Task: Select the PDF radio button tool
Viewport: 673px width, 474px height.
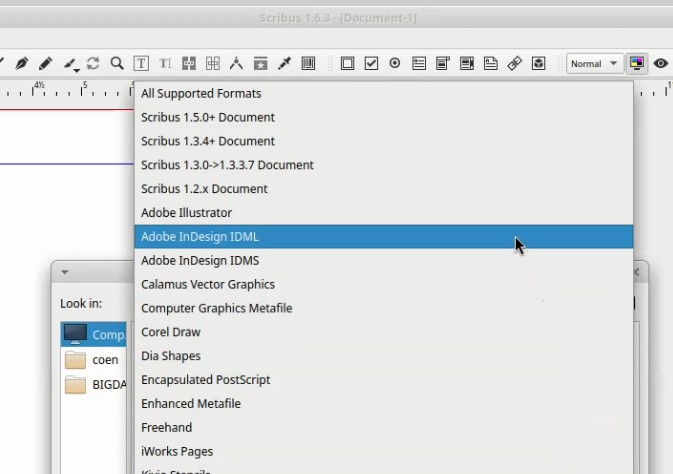Action: pos(395,63)
